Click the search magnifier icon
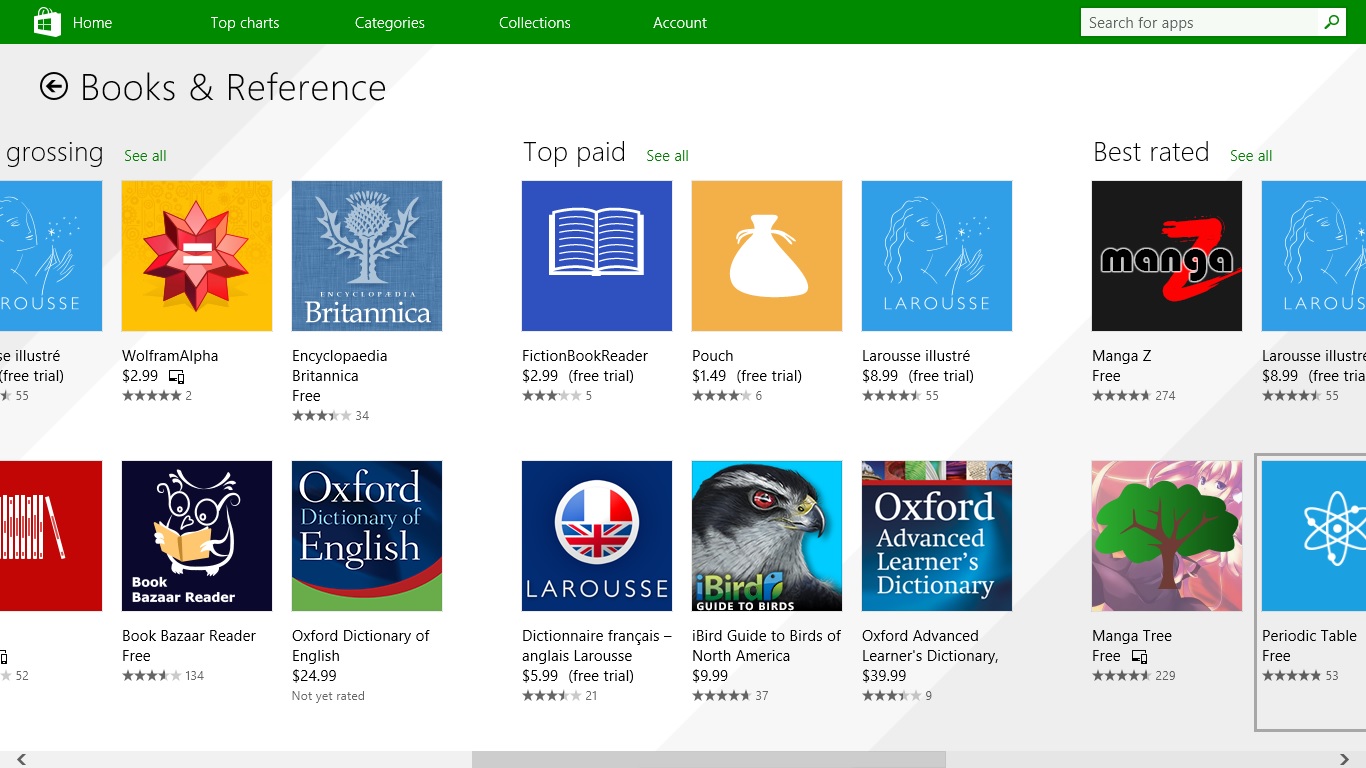Viewport: 1366px width, 768px height. pos(1331,22)
